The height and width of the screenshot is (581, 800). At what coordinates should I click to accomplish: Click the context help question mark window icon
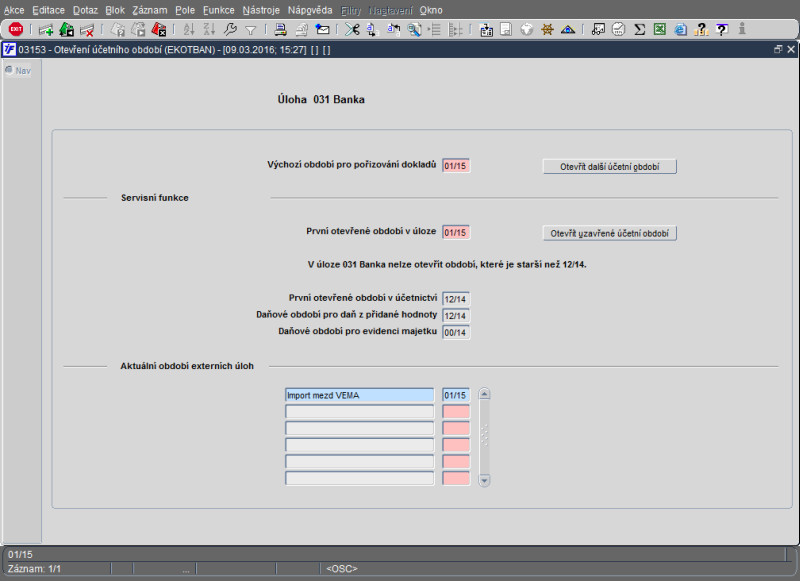(x=721, y=30)
